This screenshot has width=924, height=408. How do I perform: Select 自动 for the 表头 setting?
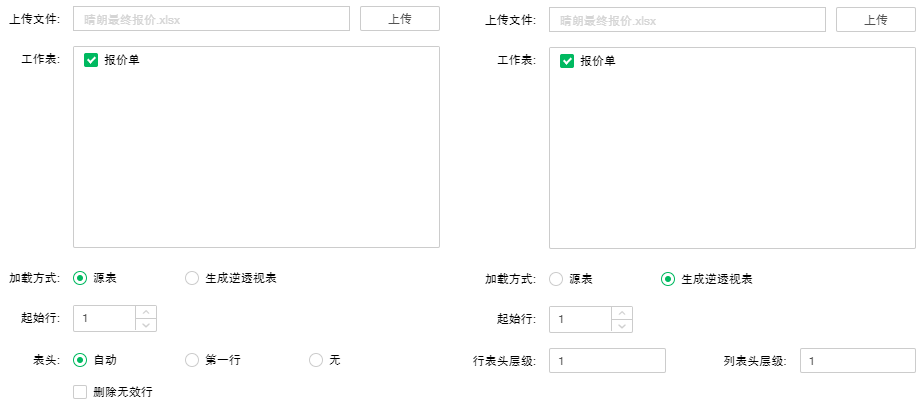tap(80, 359)
